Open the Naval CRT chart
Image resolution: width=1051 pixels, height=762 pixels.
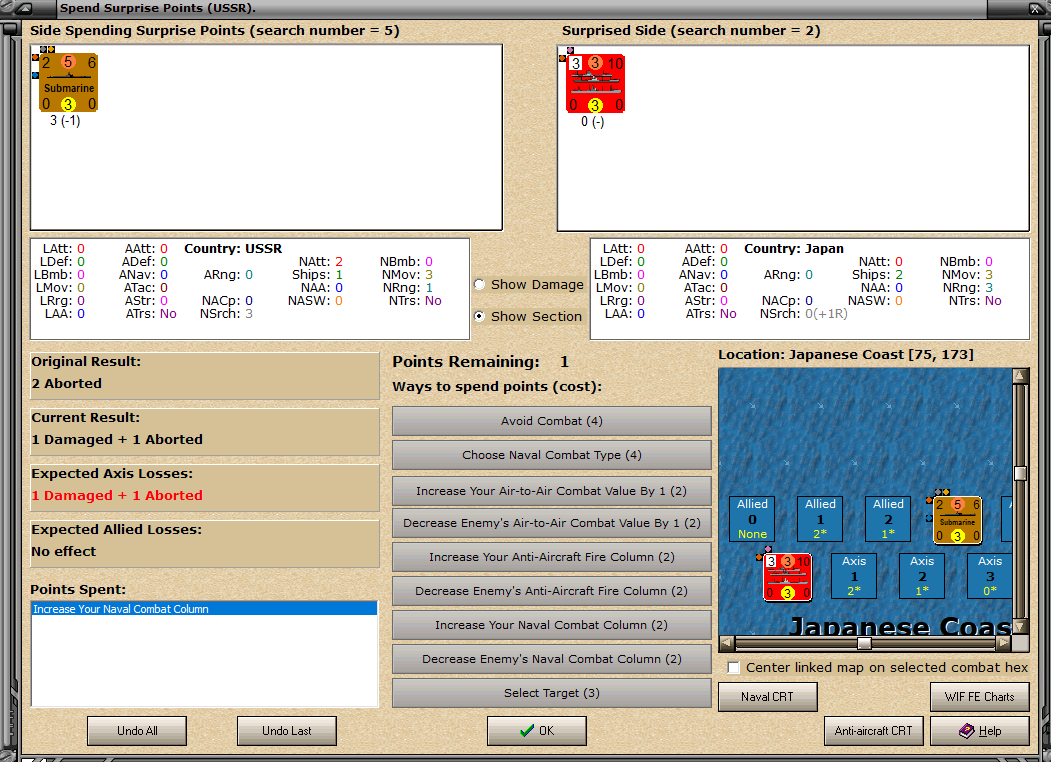click(x=767, y=697)
